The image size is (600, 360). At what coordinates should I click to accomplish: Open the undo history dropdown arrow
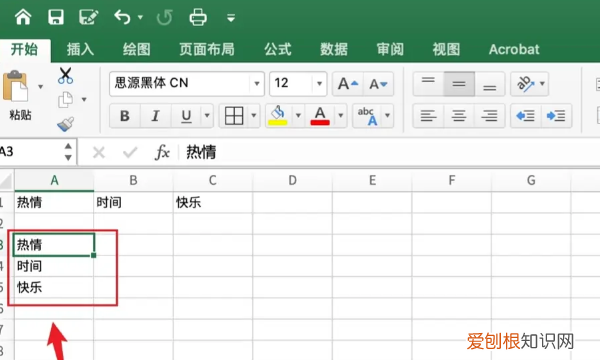click(140, 17)
